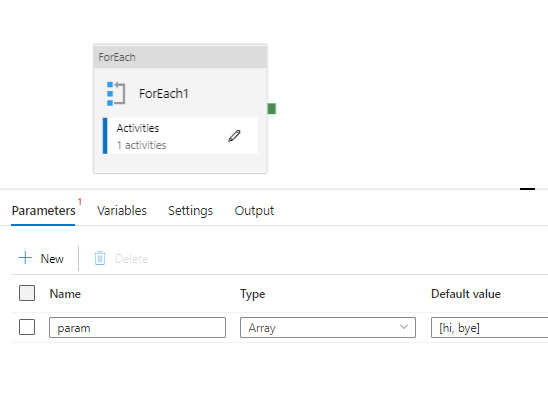Click the Delete button label
548x400 pixels.
tap(131, 259)
